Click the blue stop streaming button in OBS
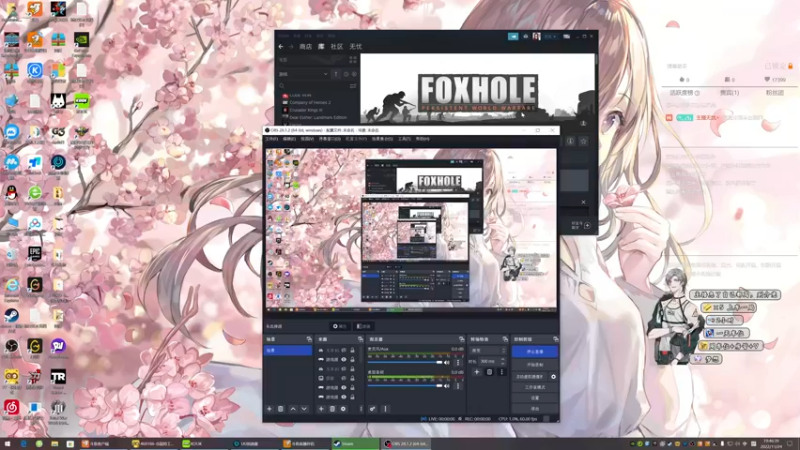Viewport: 800px width, 450px height. click(535, 352)
